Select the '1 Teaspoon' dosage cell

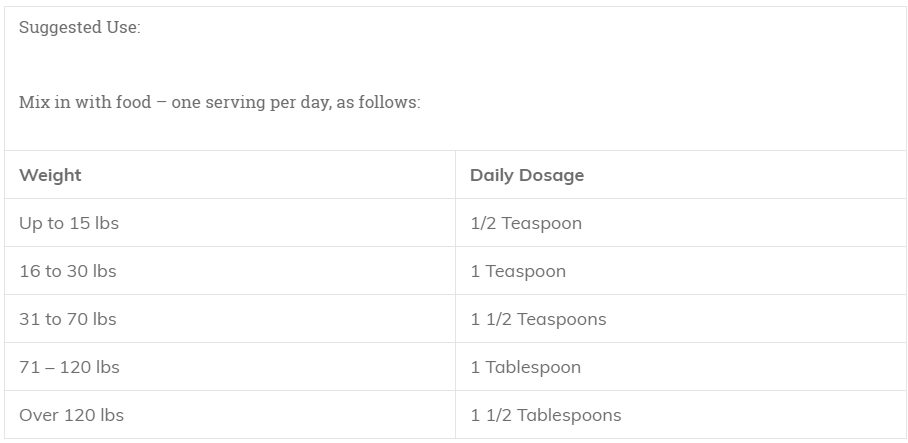coord(518,271)
